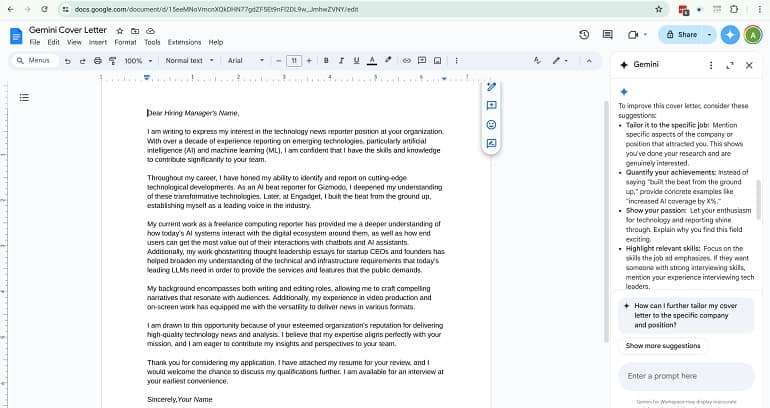
Task: Open the text color picker
Action: click(x=372, y=61)
